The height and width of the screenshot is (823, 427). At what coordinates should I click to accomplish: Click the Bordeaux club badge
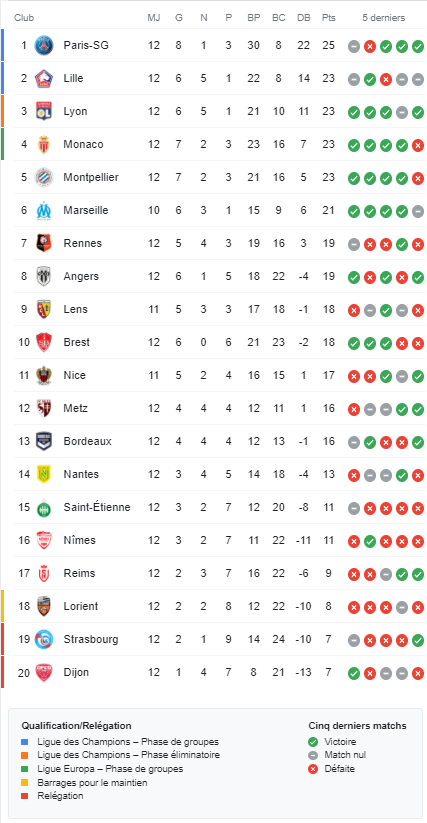[44, 441]
